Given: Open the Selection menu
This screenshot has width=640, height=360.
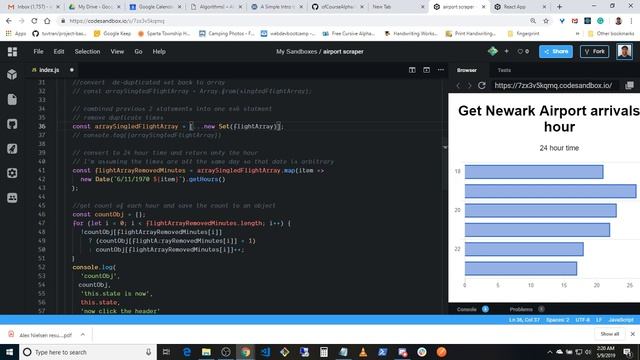Looking at the screenshot, I should coord(87,51).
